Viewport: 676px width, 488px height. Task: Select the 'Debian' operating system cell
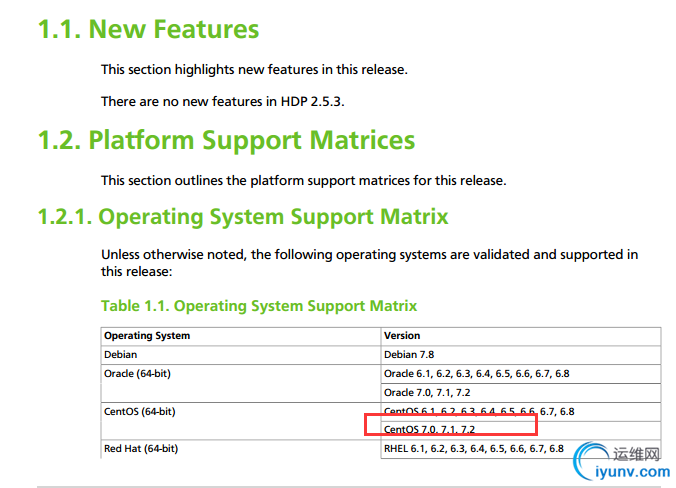(x=241, y=355)
